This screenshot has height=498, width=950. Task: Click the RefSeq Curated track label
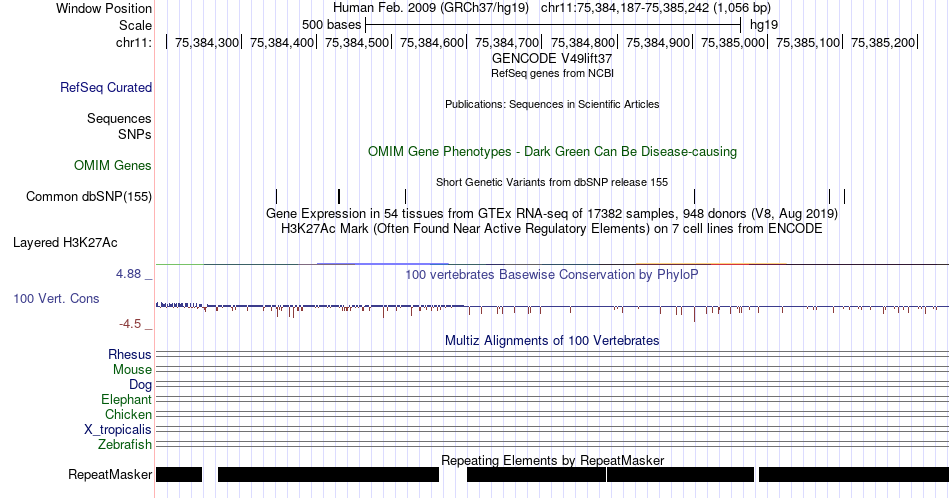(105, 87)
